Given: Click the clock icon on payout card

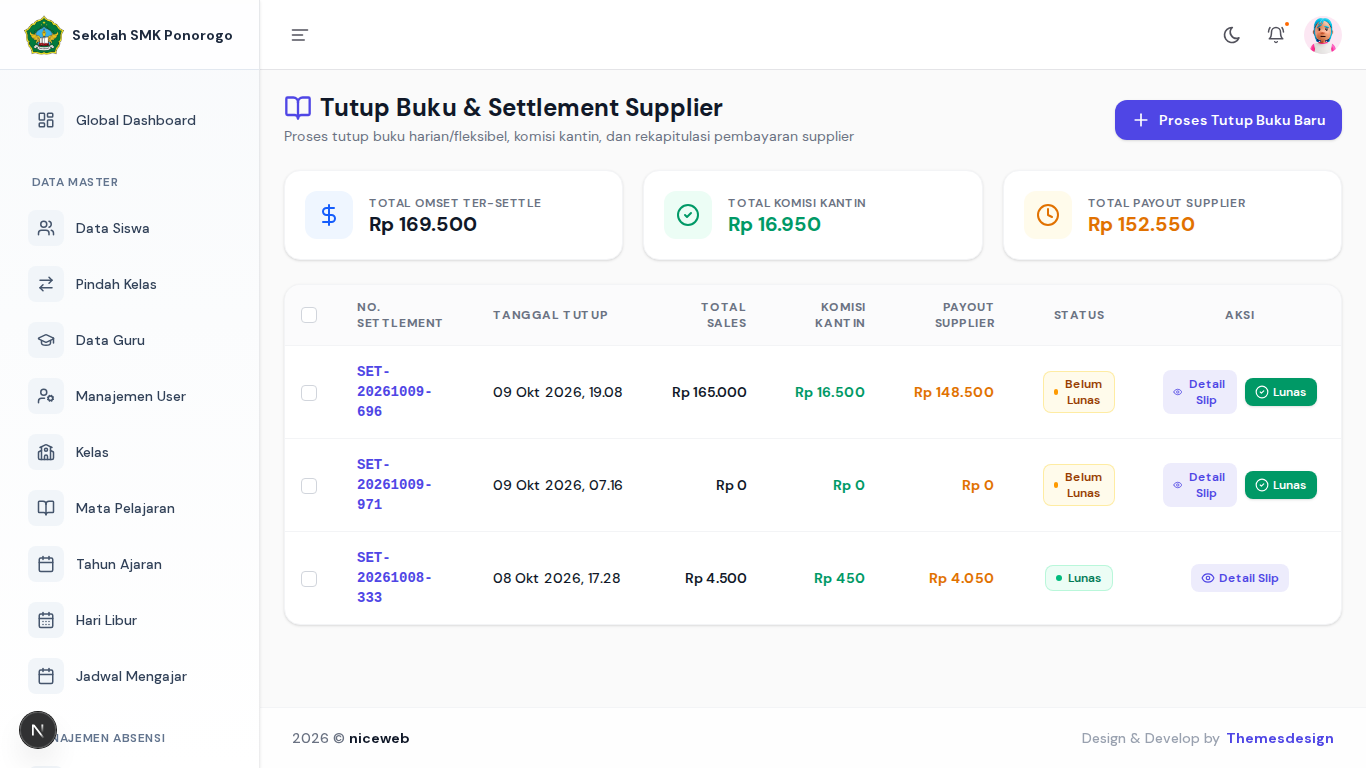Looking at the screenshot, I should [1048, 215].
